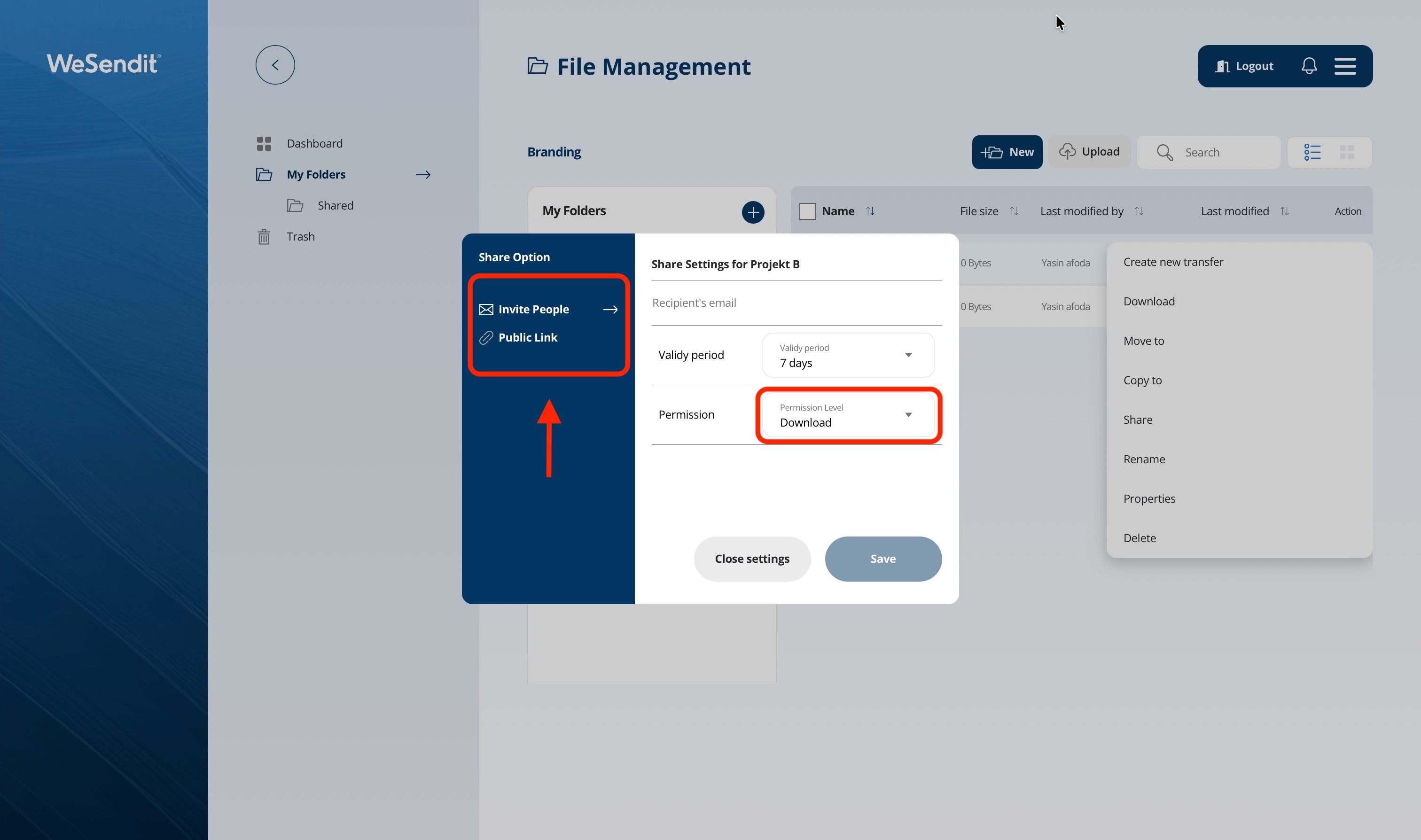Expand the Validy period dropdown

(848, 356)
